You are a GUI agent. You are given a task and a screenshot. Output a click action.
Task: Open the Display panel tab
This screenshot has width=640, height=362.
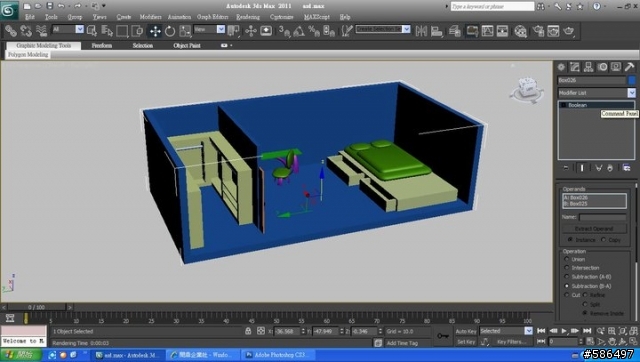[x=616, y=67]
